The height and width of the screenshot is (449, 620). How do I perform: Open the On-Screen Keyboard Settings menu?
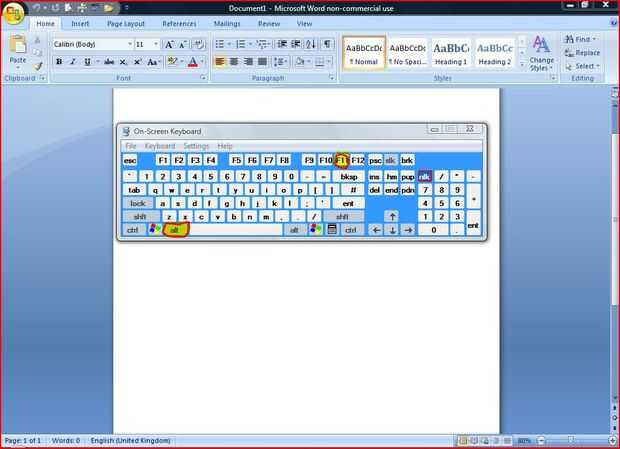click(x=196, y=146)
